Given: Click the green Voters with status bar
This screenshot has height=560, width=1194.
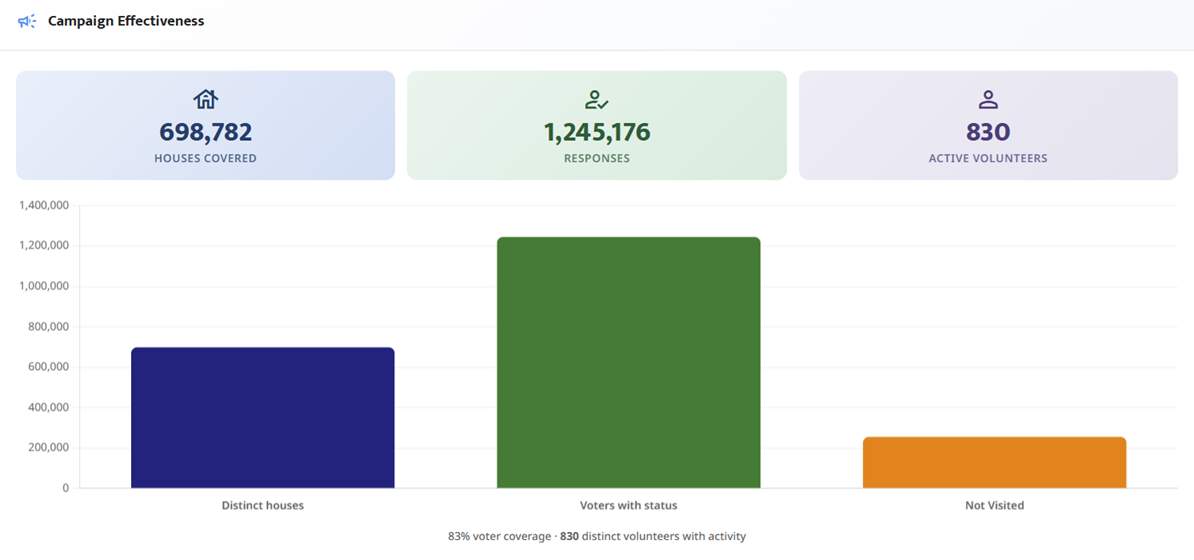Looking at the screenshot, I should click(x=628, y=363).
